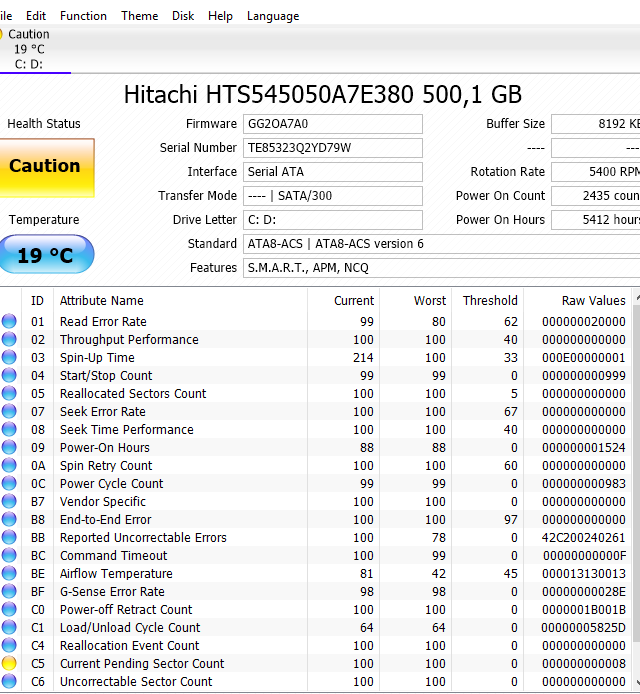Screen dimensions: 640x694
Task: Select raw value 000E00000001
Action: pos(583,357)
